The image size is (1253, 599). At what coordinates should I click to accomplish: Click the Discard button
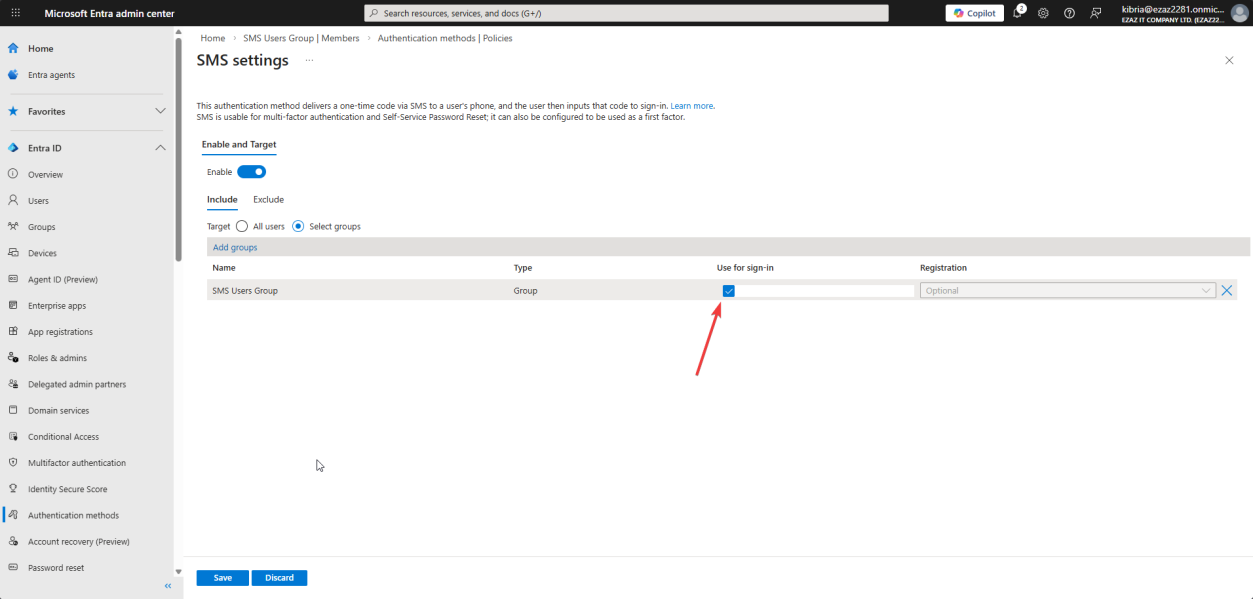click(x=279, y=578)
